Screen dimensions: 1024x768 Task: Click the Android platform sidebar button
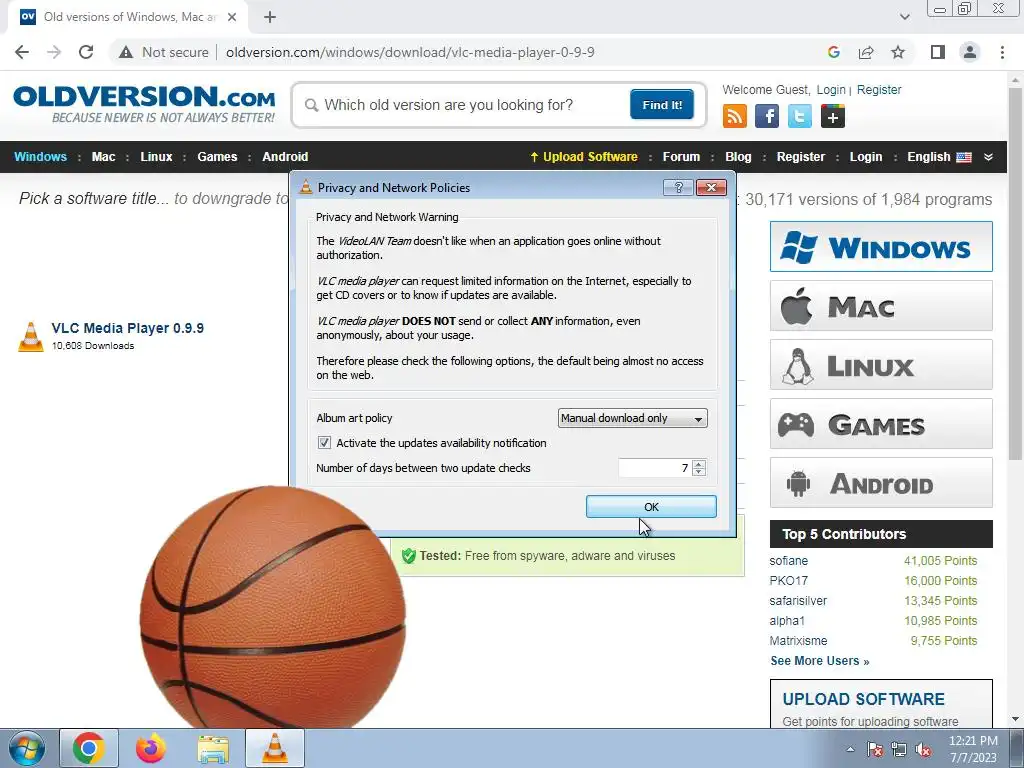[881, 483]
